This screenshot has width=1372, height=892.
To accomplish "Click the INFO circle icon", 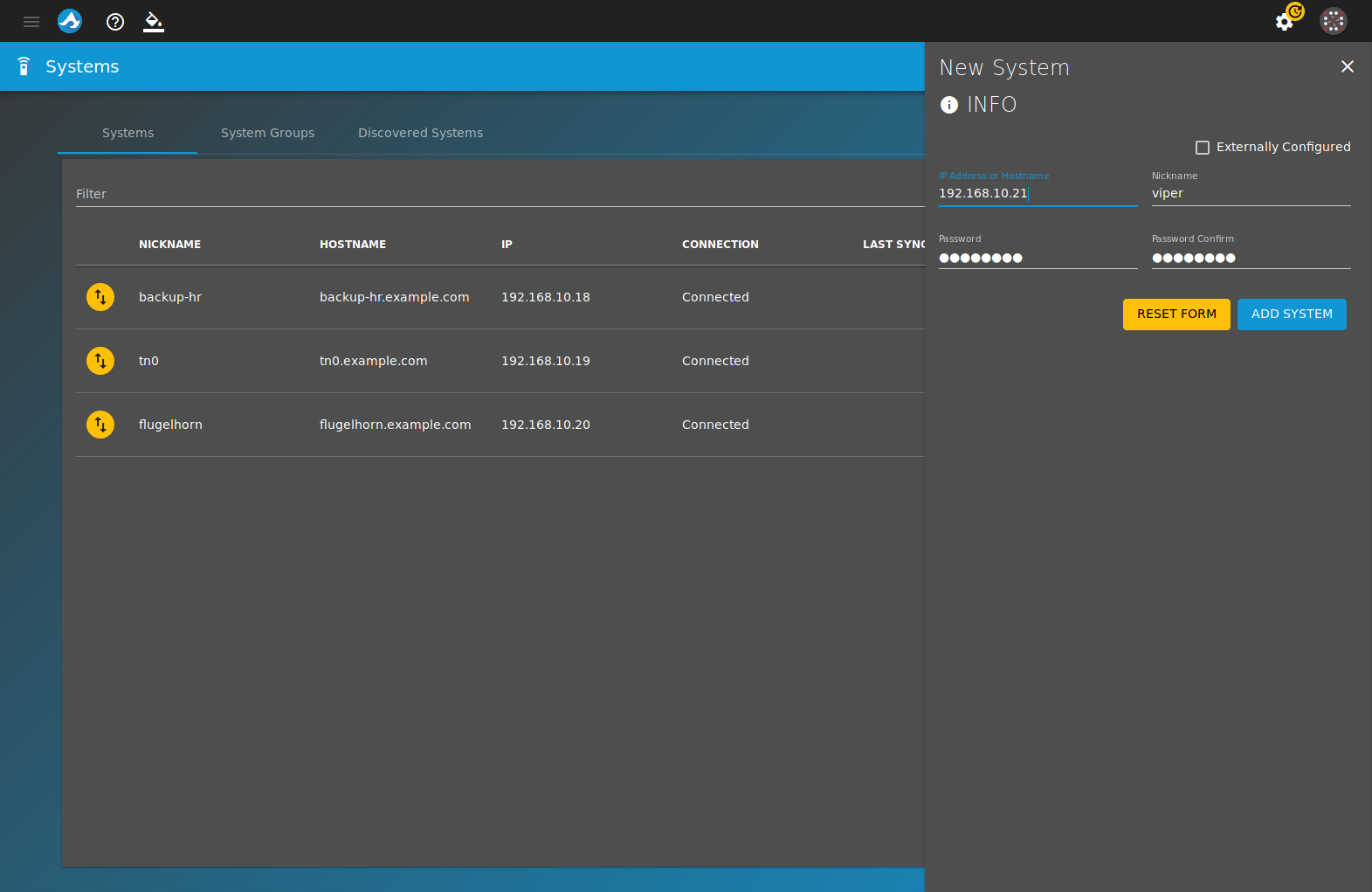I will coord(949,105).
